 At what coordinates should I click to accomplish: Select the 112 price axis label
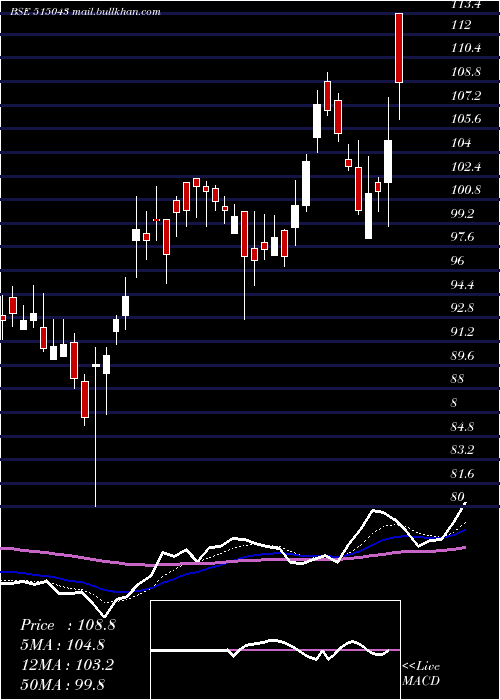click(x=461, y=25)
